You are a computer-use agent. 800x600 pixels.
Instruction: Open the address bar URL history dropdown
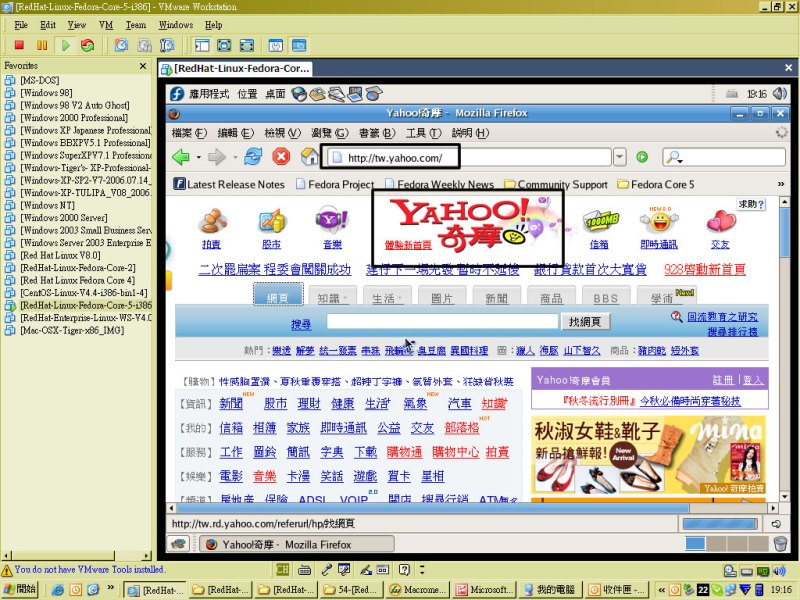pyautogui.click(x=619, y=157)
